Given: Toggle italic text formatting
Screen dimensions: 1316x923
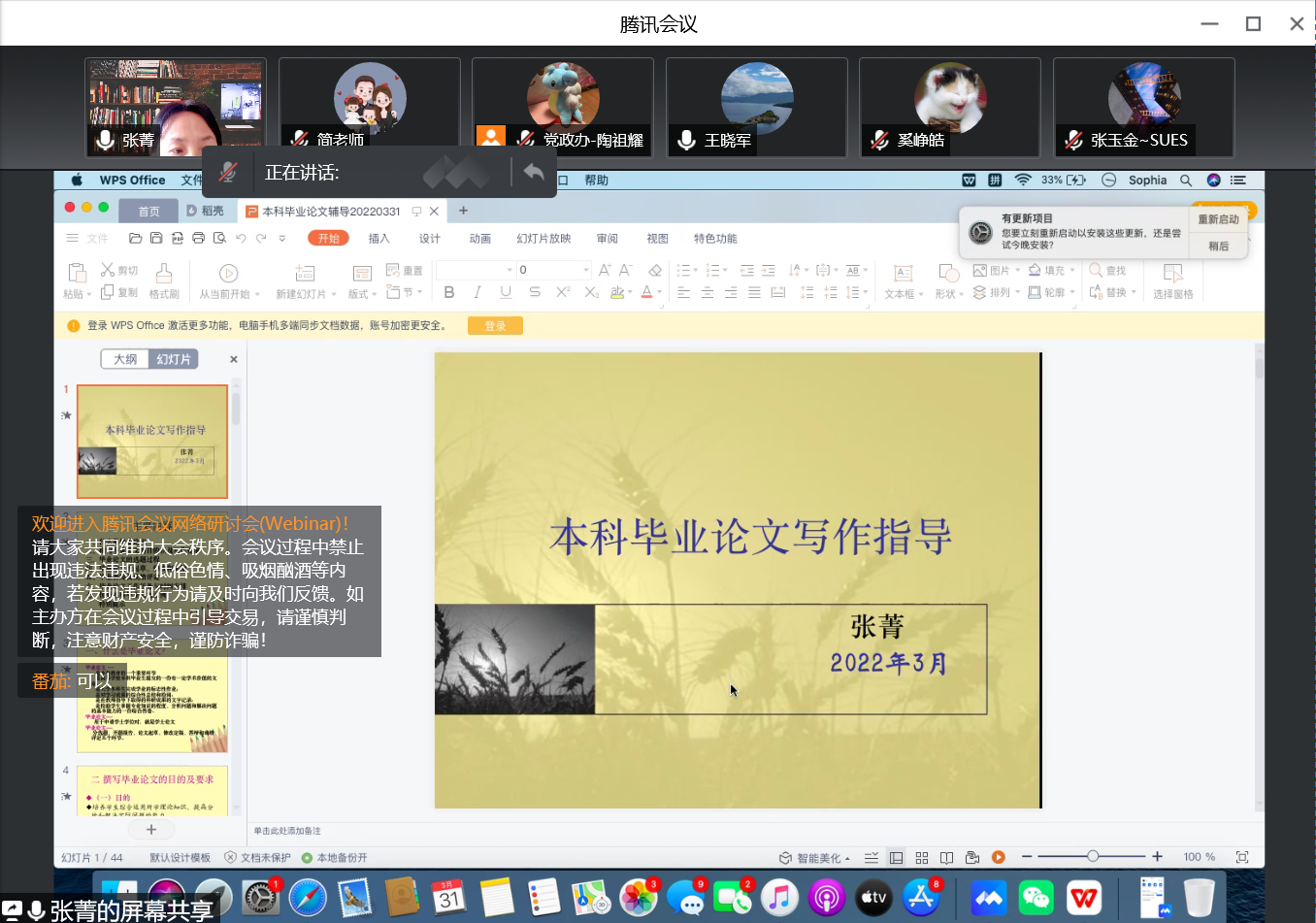Looking at the screenshot, I should (x=477, y=292).
